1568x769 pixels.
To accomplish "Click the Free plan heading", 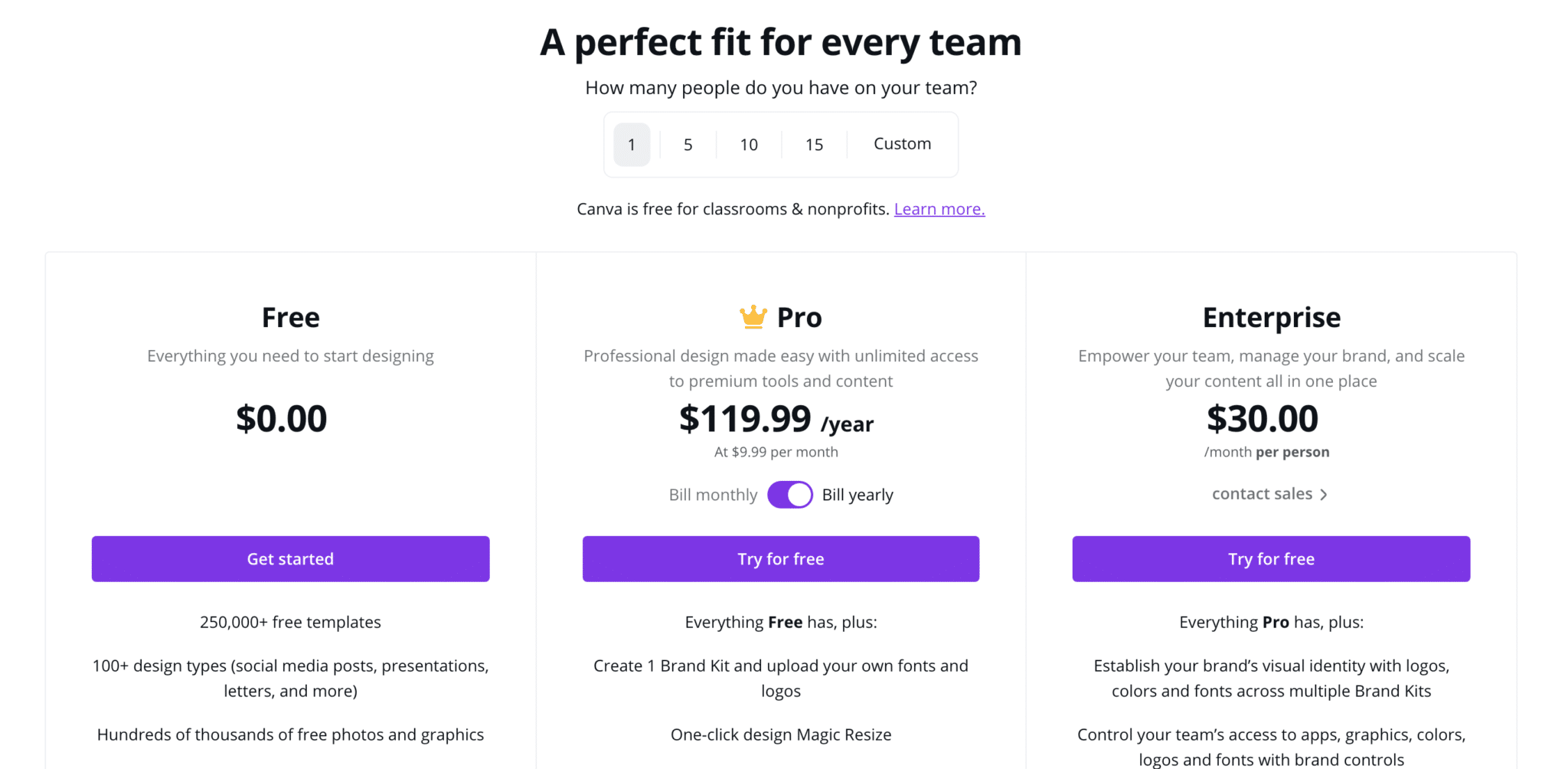I will tap(291, 317).
